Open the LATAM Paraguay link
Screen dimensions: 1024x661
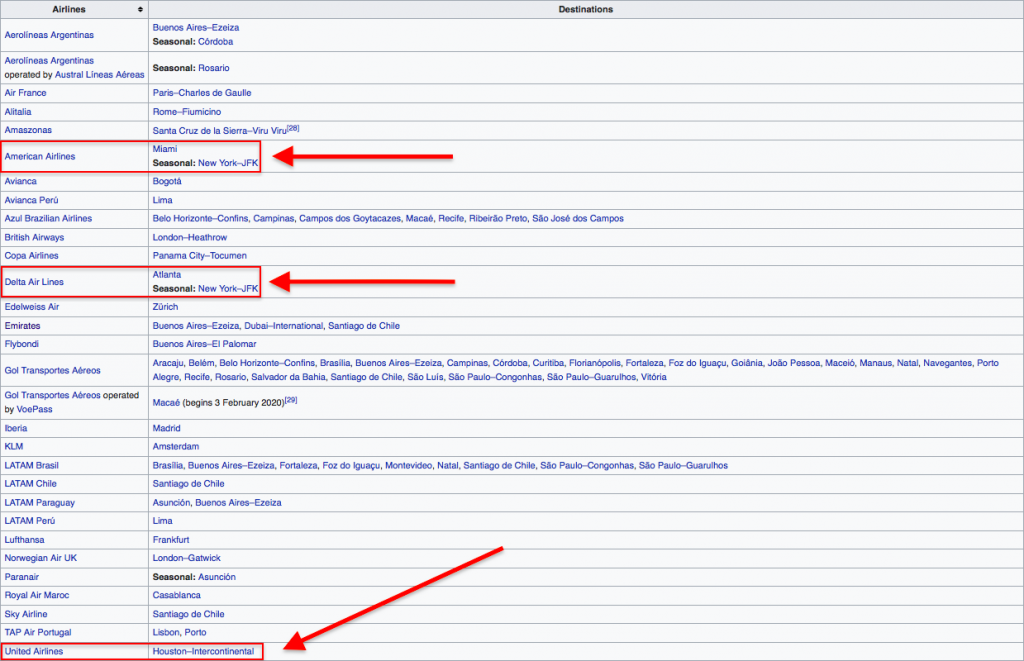(40, 502)
